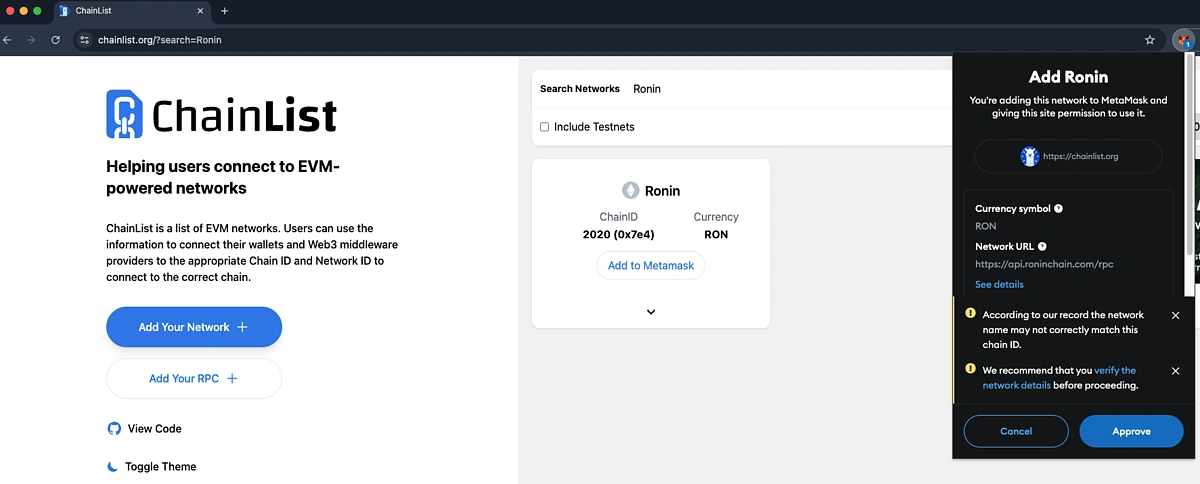Click the Toggle Theme link
1200x484 pixels.
point(152,466)
